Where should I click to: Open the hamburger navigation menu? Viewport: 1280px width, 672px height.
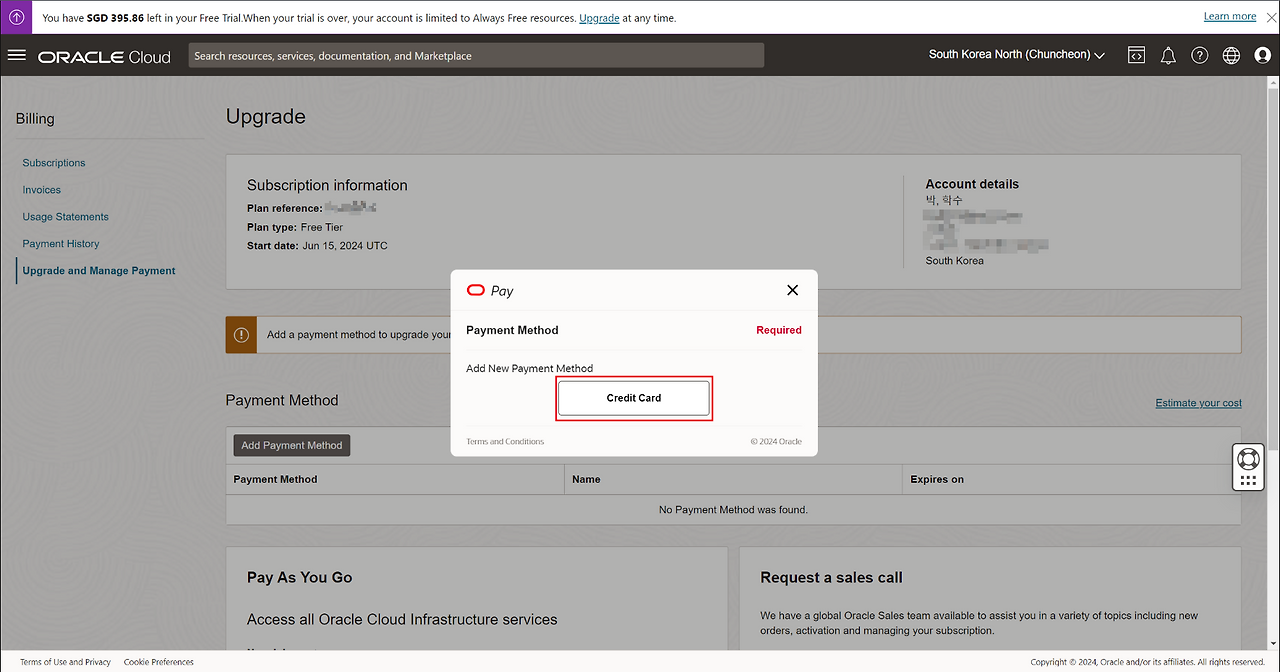(16, 55)
